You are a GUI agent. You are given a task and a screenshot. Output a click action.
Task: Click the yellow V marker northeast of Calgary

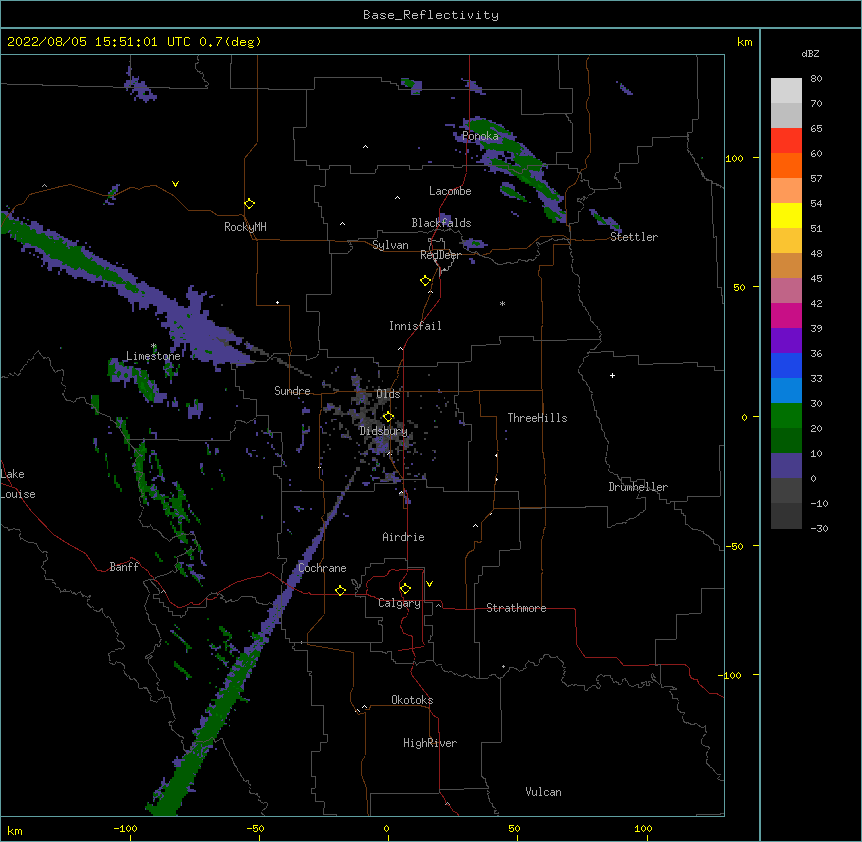[429, 584]
